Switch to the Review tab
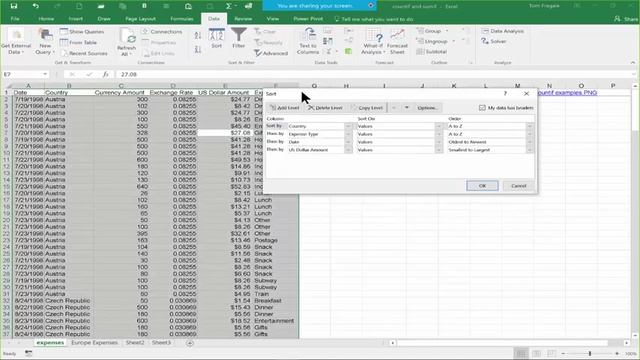The image size is (640, 360). tap(243, 19)
